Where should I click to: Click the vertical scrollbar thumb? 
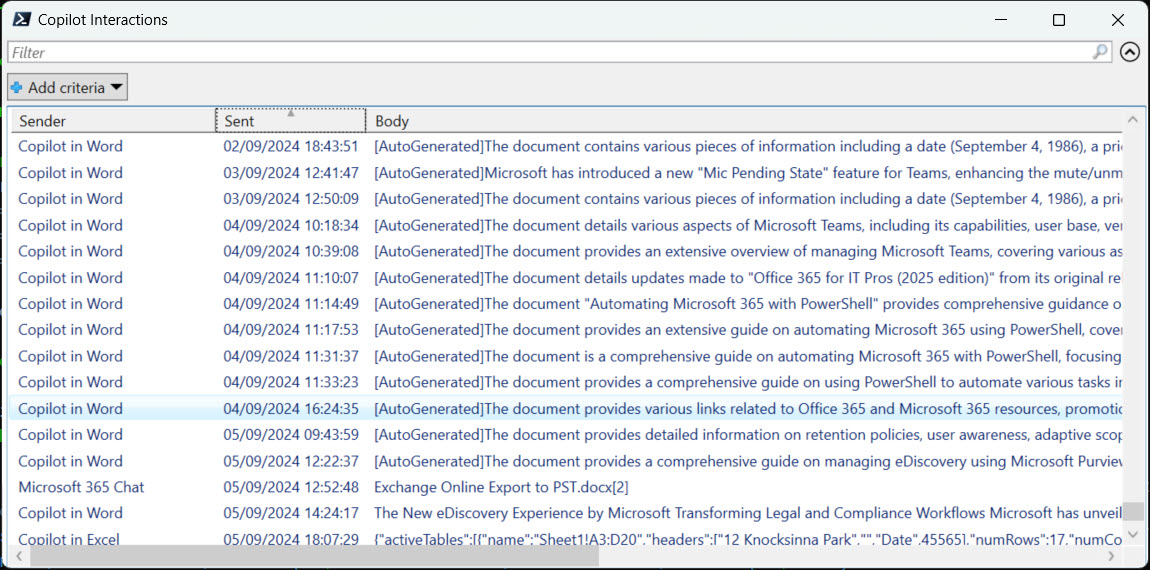click(1132, 511)
